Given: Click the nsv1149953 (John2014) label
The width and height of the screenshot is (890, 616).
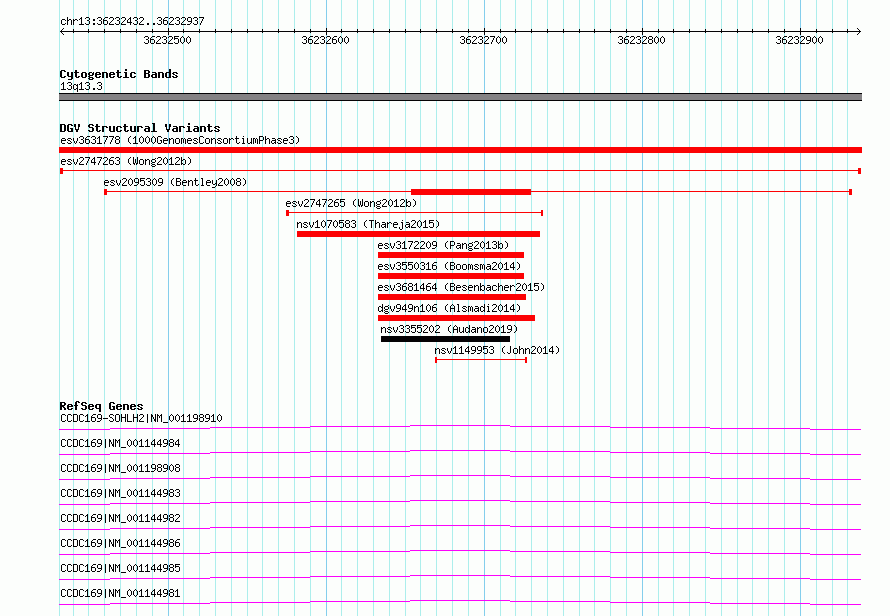Looking at the screenshot, I should (x=497, y=350).
